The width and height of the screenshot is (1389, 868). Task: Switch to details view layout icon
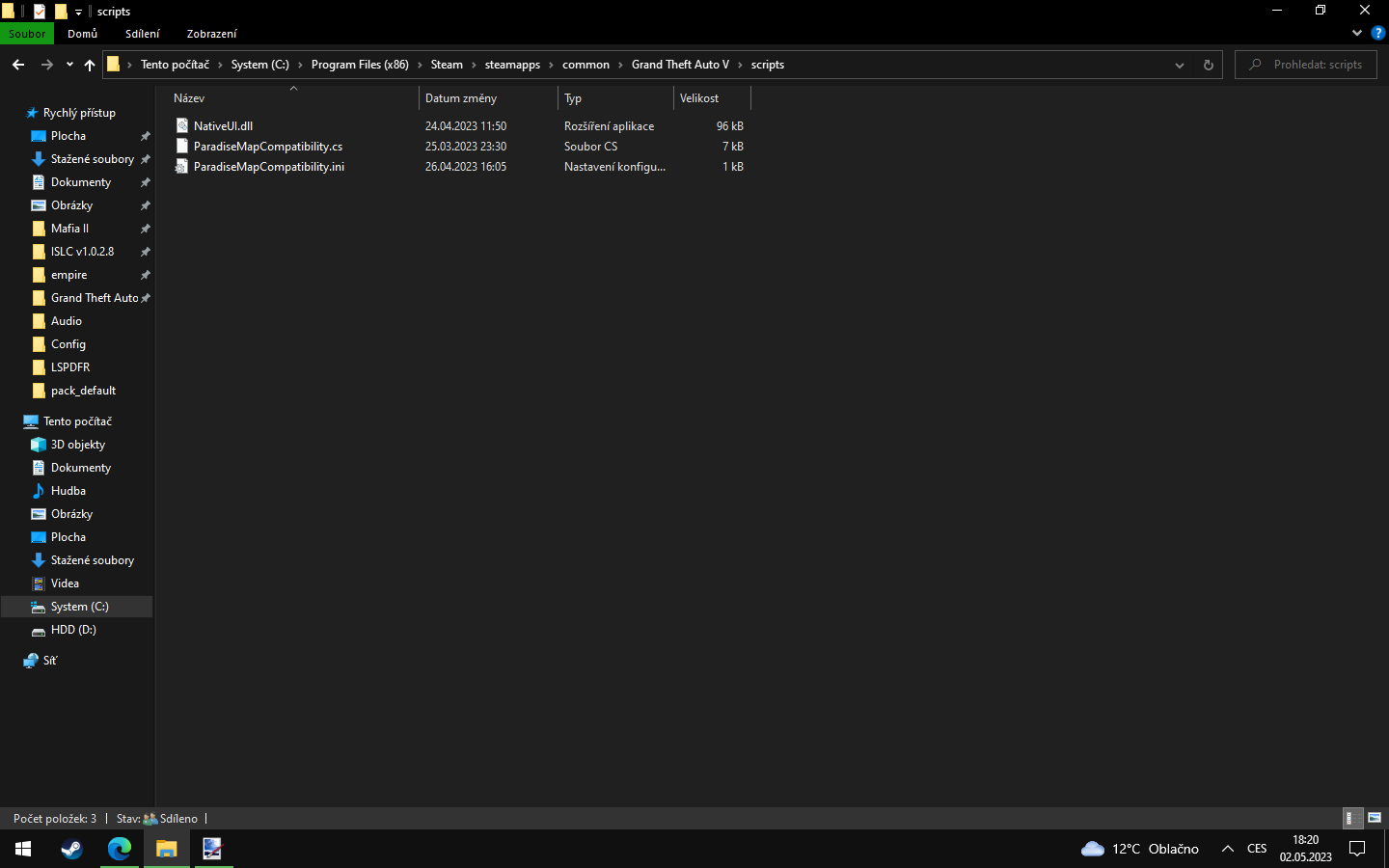coord(1353,818)
